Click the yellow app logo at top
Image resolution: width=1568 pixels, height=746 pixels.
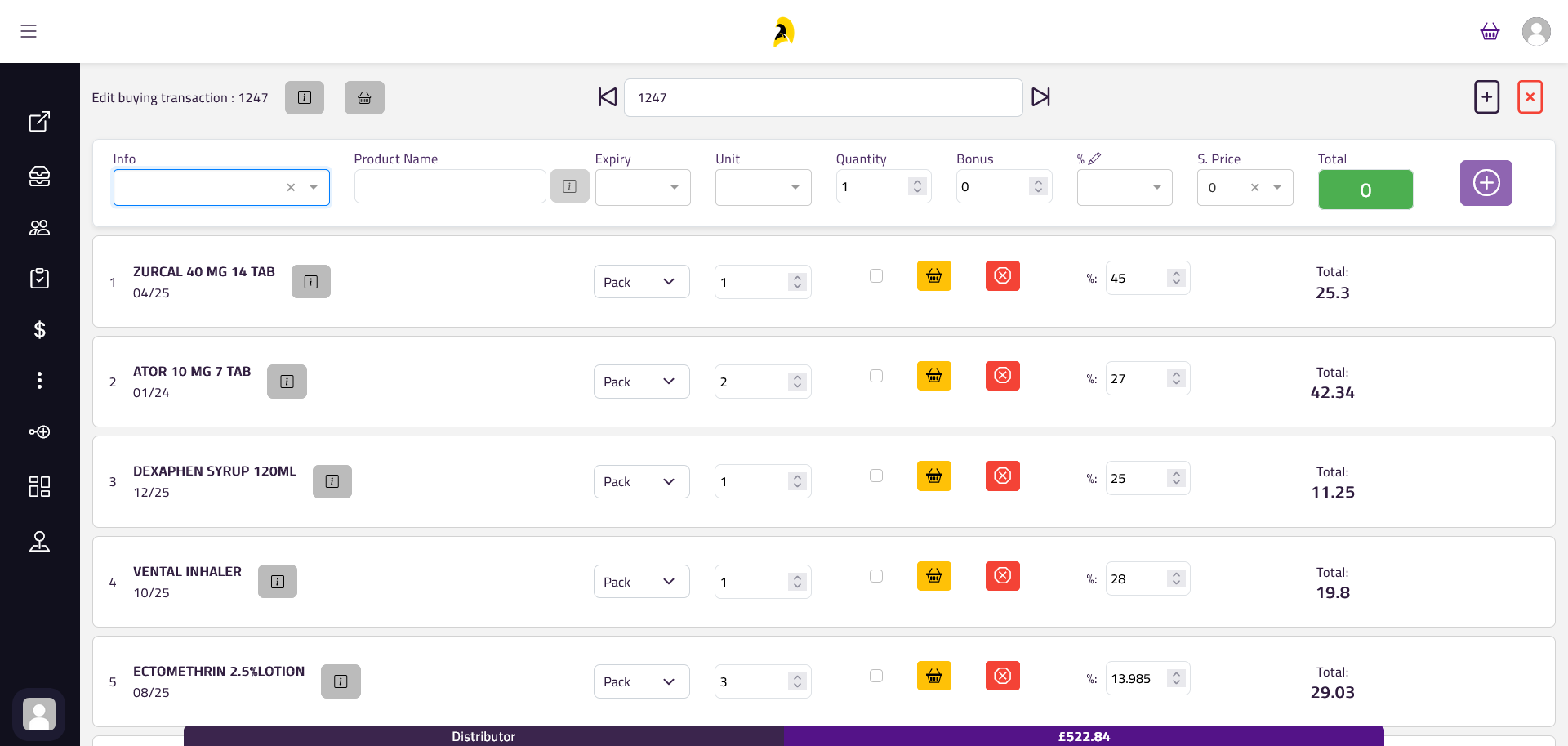pyautogui.click(x=784, y=32)
